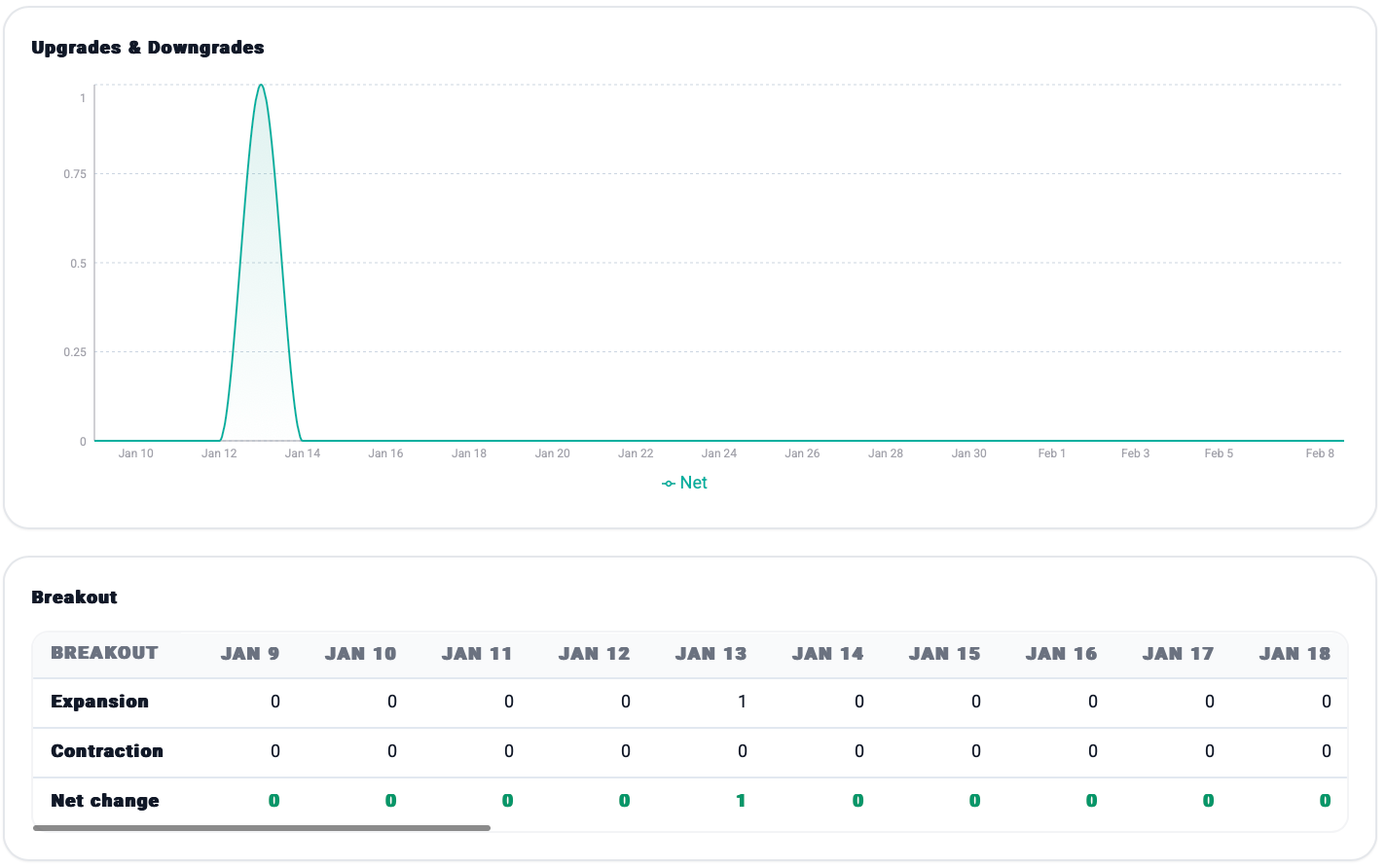Click the Breakout table horizontal scrollbar
The image size is (1386, 868).
click(261, 828)
